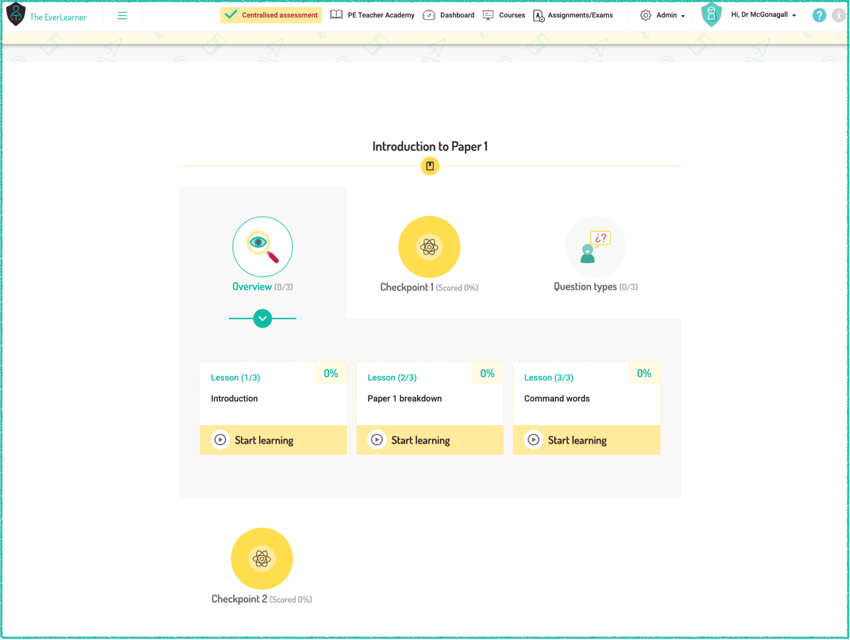Click the Paper 1 breakdown lesson title
This screenshot has width=850, height=640.
tap(404, 398)
